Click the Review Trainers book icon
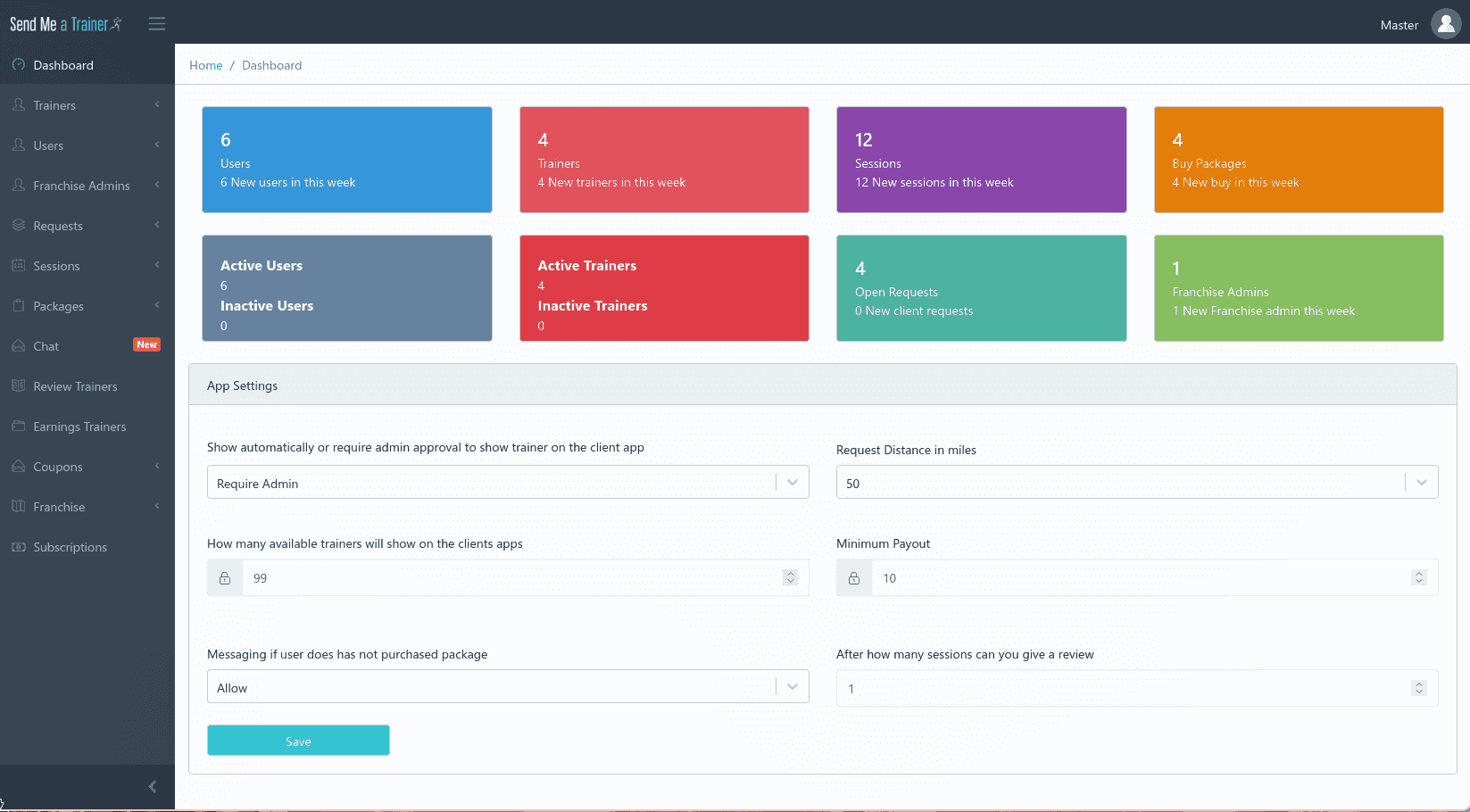 coord(19,385)
